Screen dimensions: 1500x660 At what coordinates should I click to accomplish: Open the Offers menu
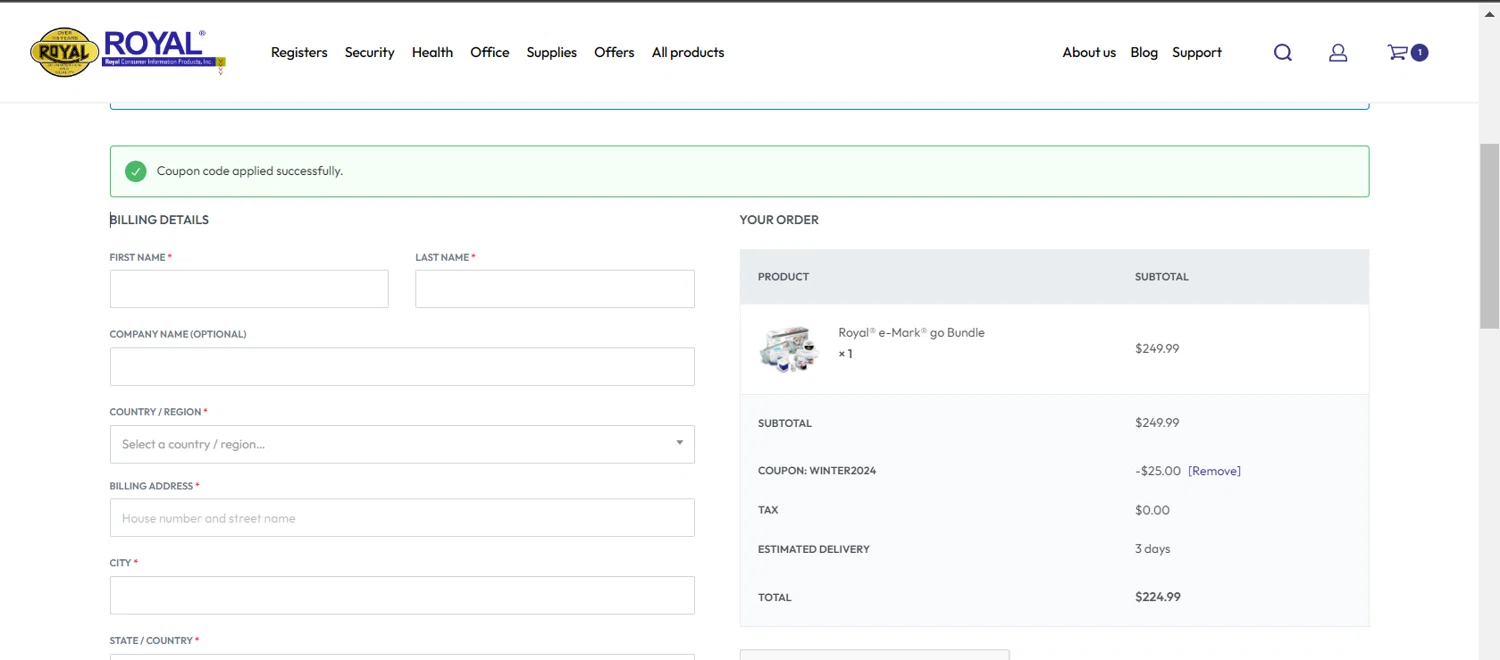[x=614, y=52]
